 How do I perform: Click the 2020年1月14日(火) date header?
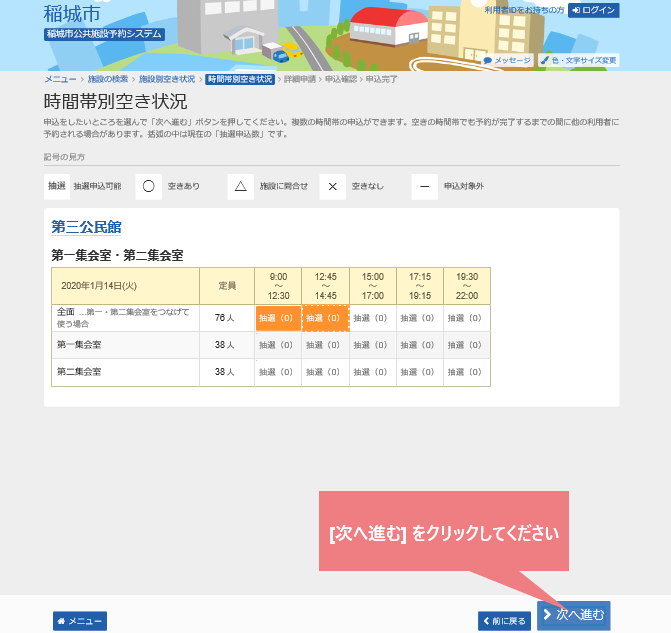point(125,286)
